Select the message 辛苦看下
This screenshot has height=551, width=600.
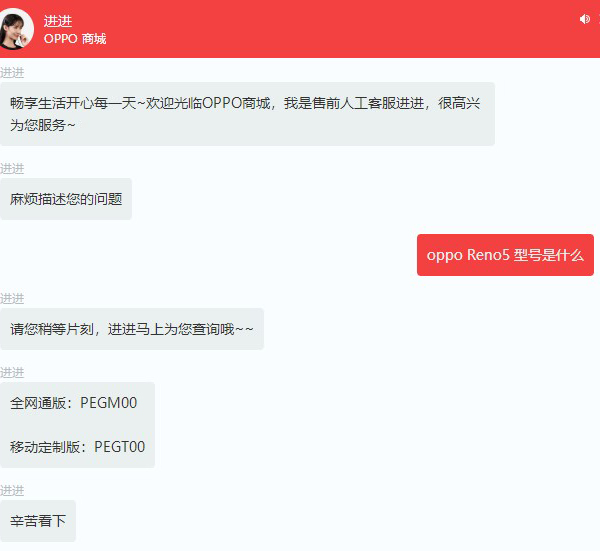[38, 521]
